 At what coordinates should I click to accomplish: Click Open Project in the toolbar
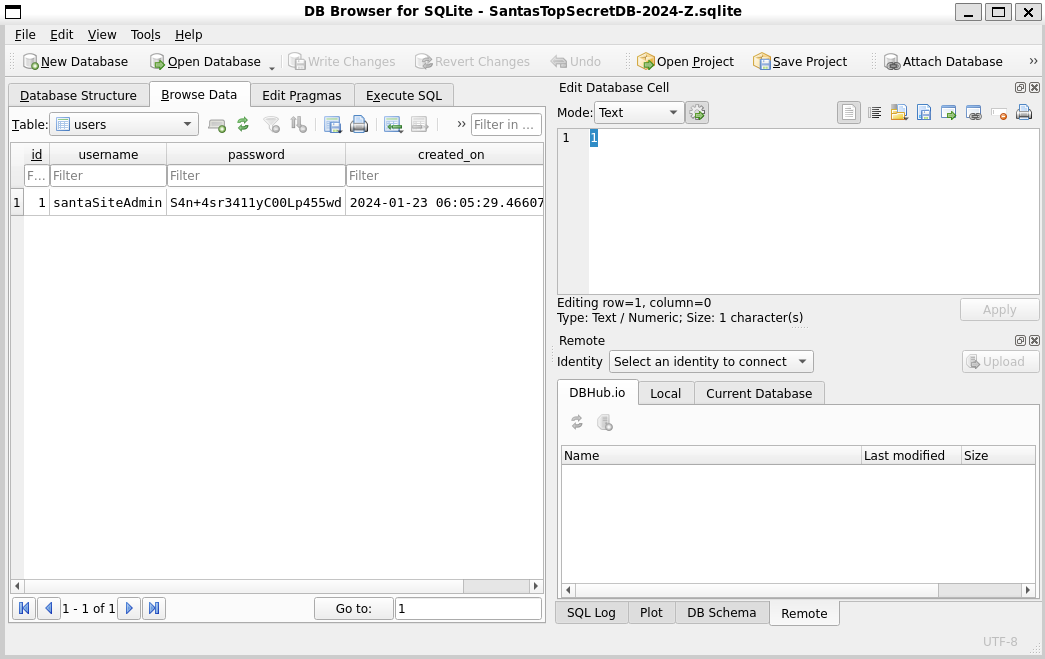(x=685, y=61)
